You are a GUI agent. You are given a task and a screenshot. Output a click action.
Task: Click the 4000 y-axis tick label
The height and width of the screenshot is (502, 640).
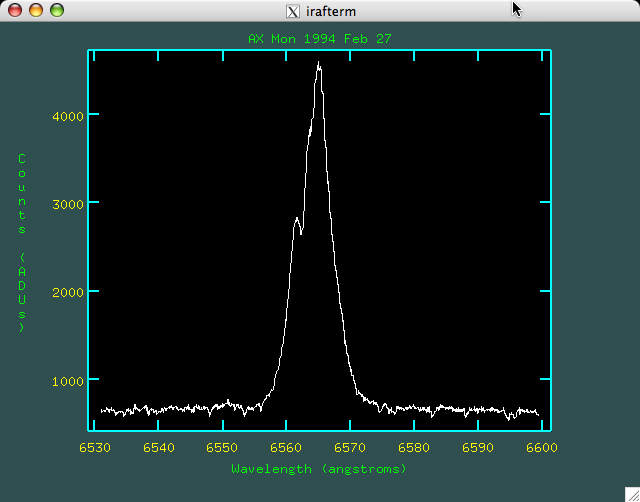[68, 116]
